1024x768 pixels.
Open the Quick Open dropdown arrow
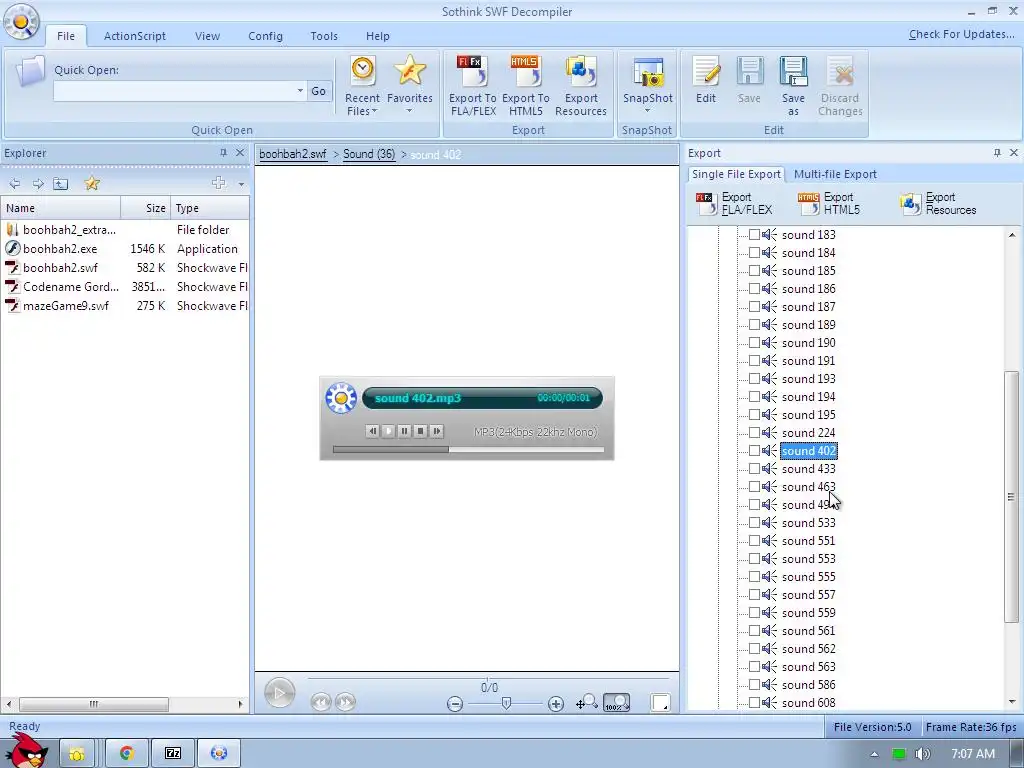[300, 91]
